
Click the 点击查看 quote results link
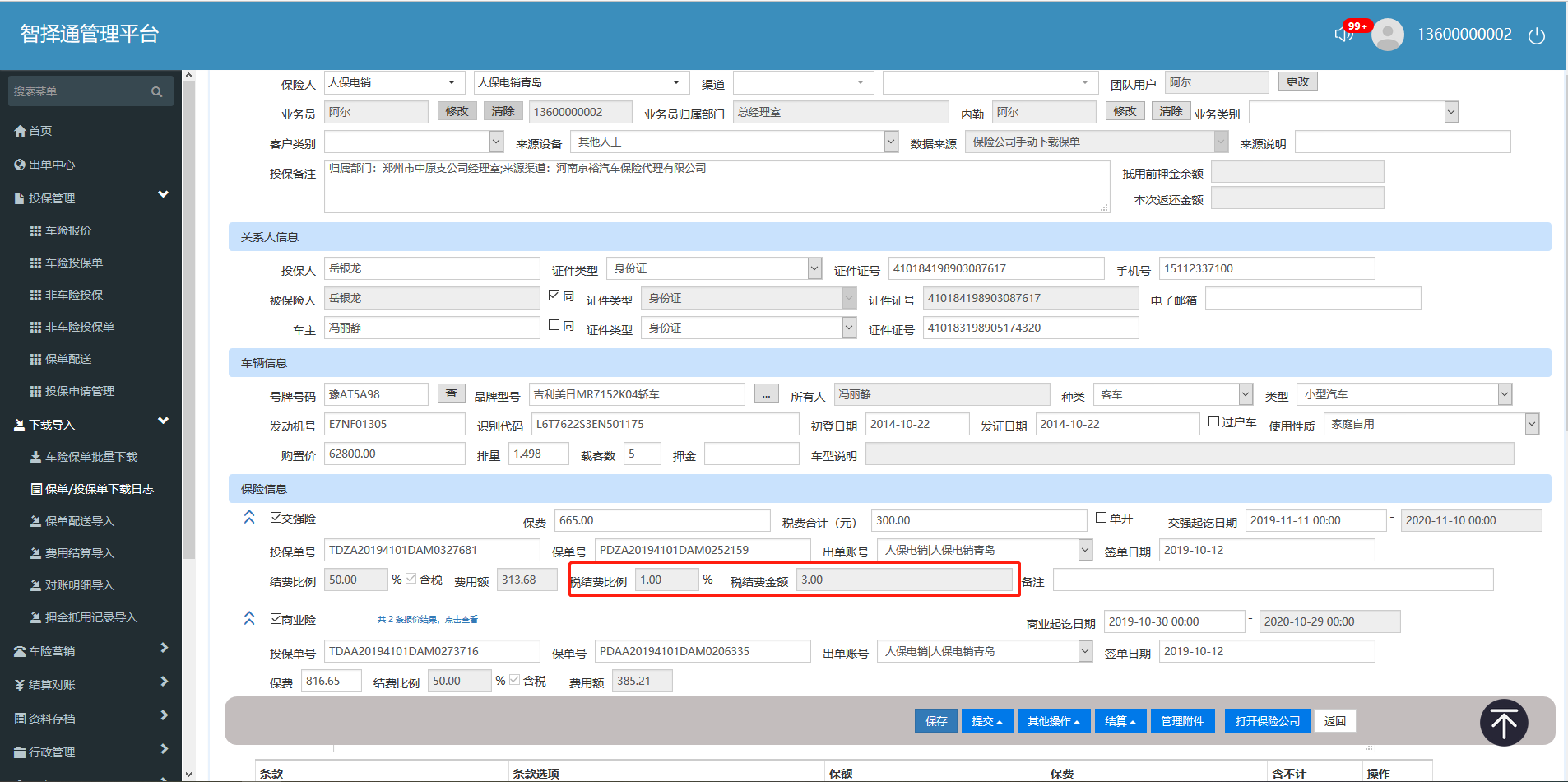461,619
